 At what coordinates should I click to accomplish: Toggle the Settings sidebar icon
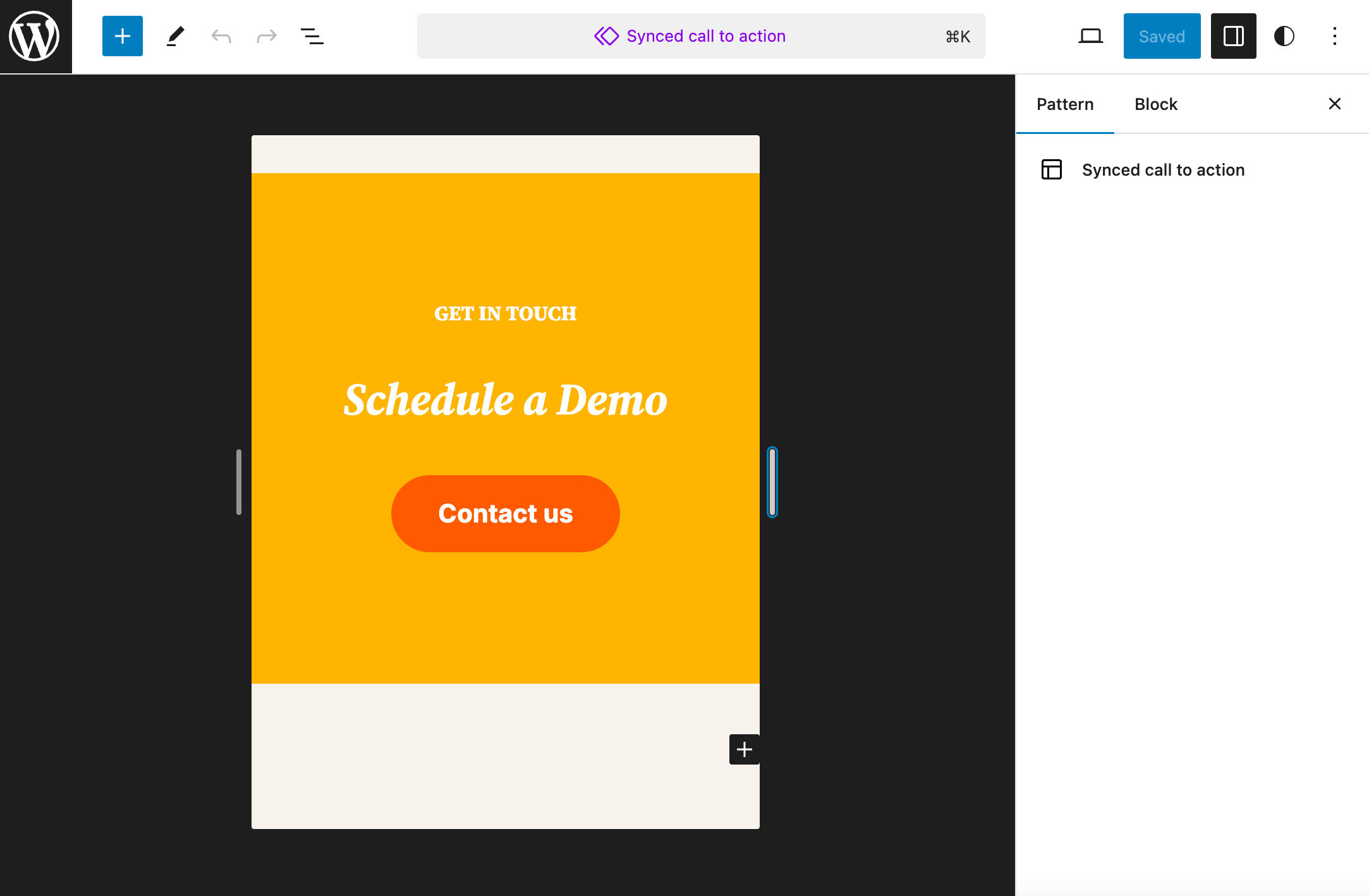point(1233,35)
